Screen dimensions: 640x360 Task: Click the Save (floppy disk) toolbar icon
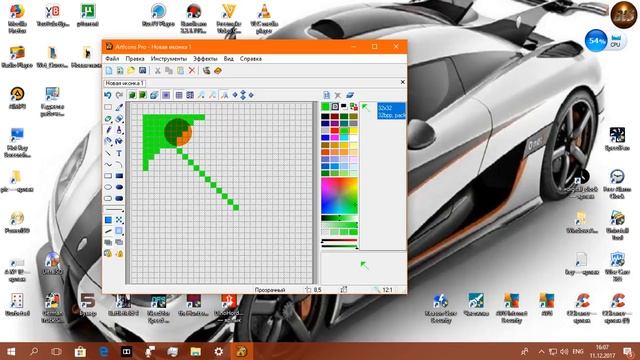pos(142,71)
